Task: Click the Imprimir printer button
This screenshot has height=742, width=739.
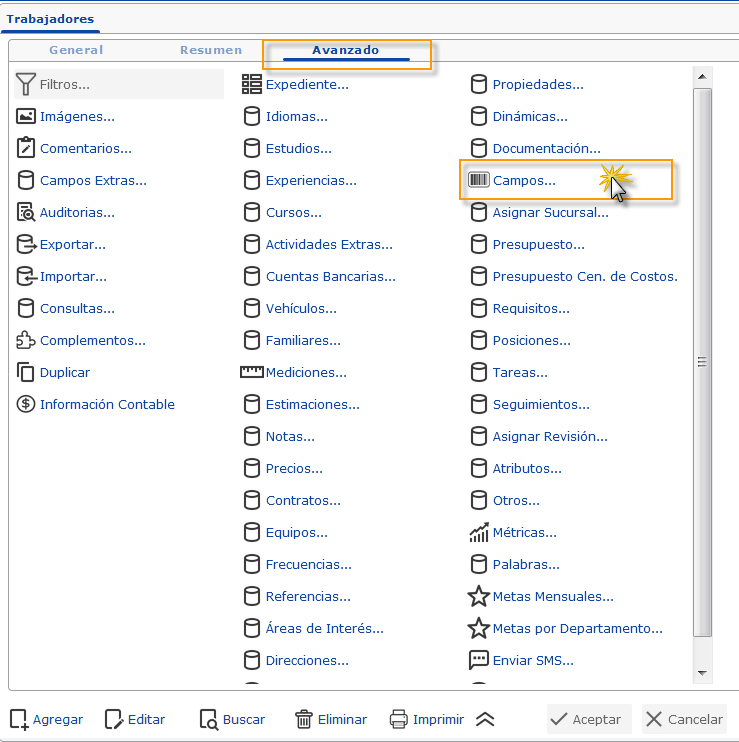Action: click(x=426, y=719)
